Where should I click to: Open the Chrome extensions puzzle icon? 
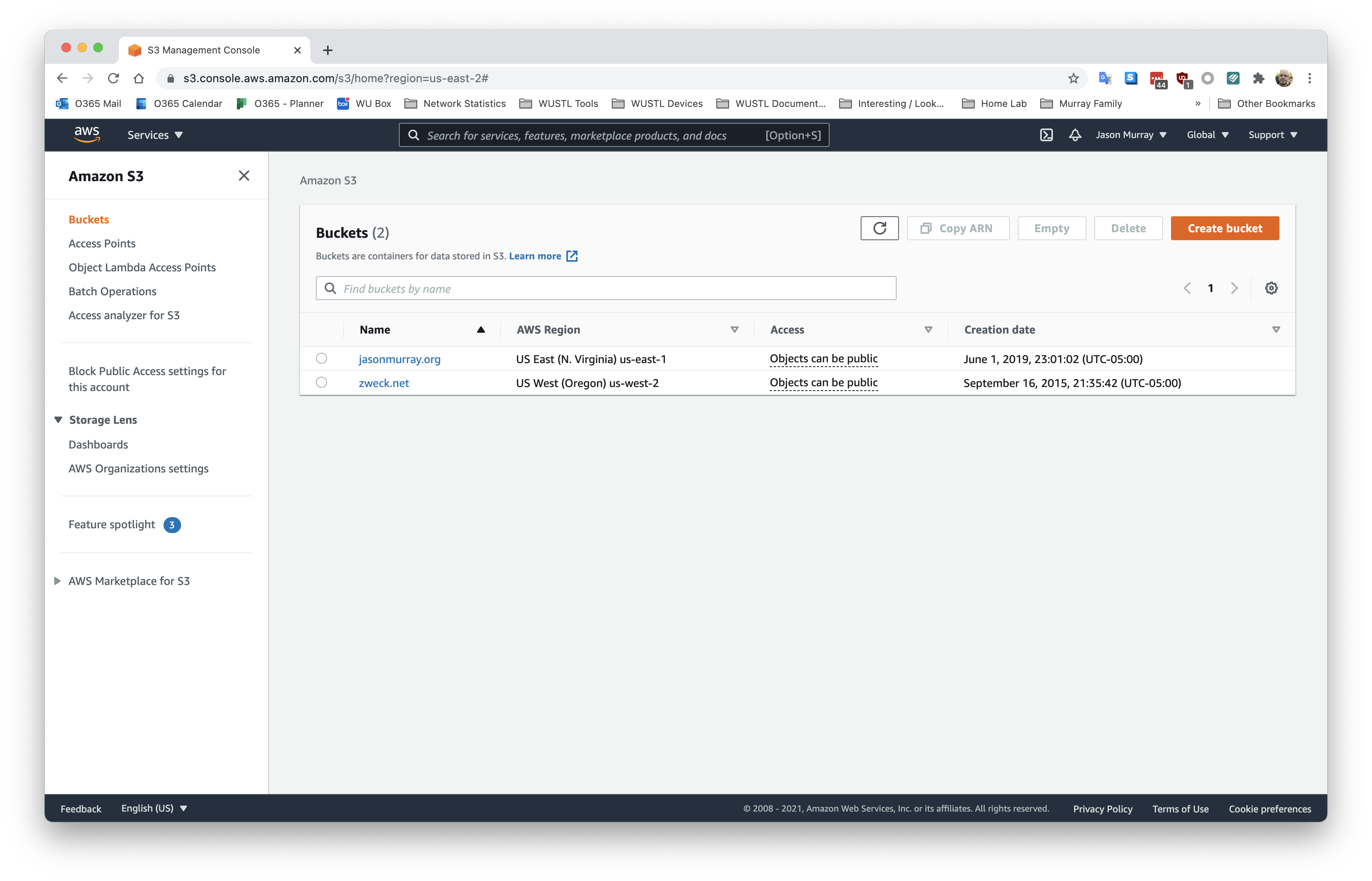point(1258,78)
